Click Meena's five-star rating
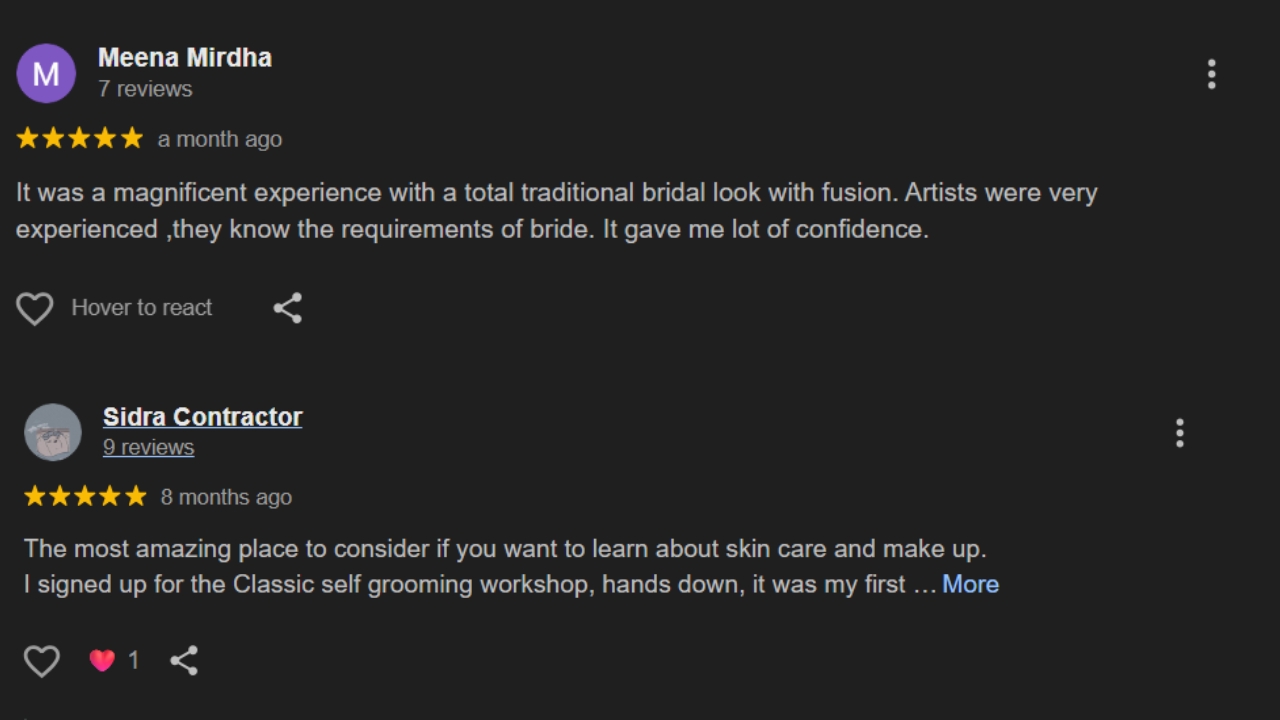 [80, 139]
